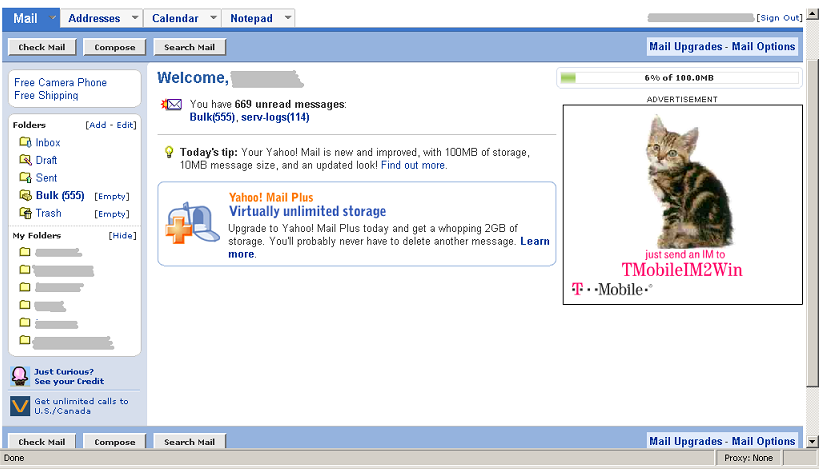The image size is (819, 469).
Task: Click the Sent folder icon
Action: 25,178
